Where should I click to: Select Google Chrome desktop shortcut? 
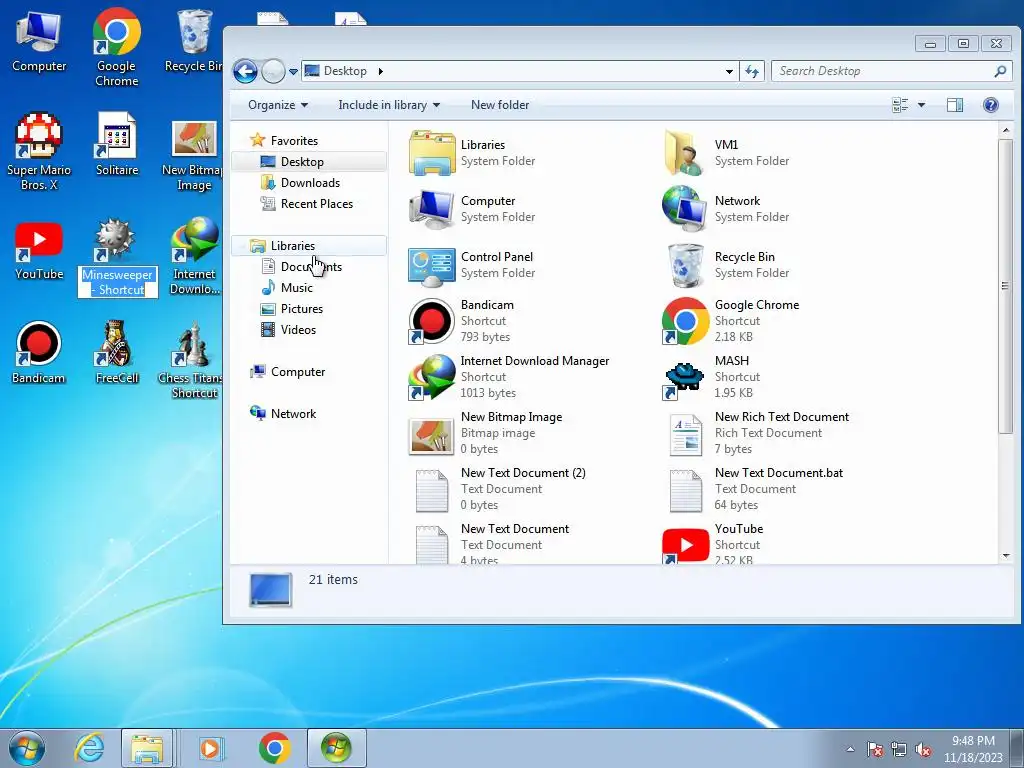point(116,48)
